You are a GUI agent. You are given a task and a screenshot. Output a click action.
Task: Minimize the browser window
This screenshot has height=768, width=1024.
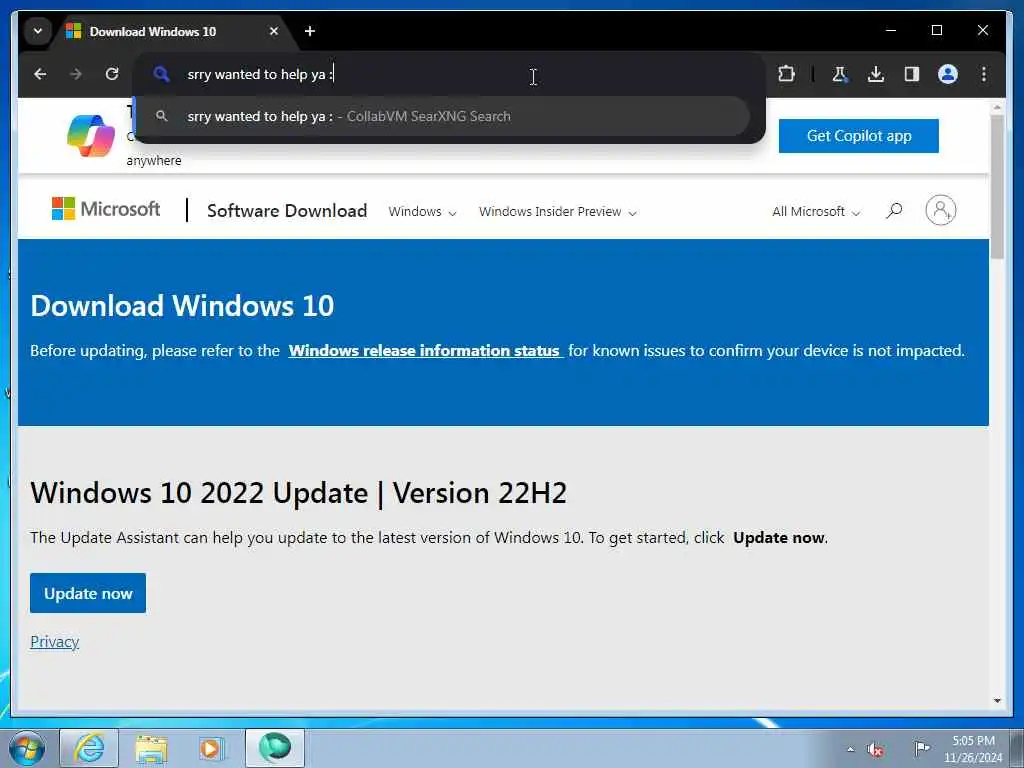click(x=891, y=30)
